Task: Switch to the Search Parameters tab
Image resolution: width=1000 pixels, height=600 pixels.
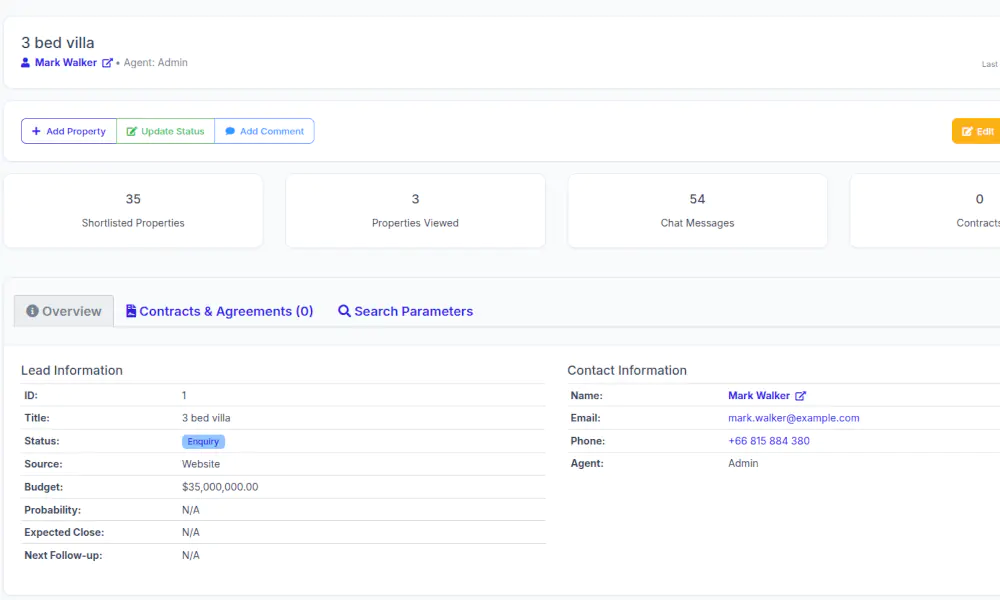Action: (x=413, y=311)
